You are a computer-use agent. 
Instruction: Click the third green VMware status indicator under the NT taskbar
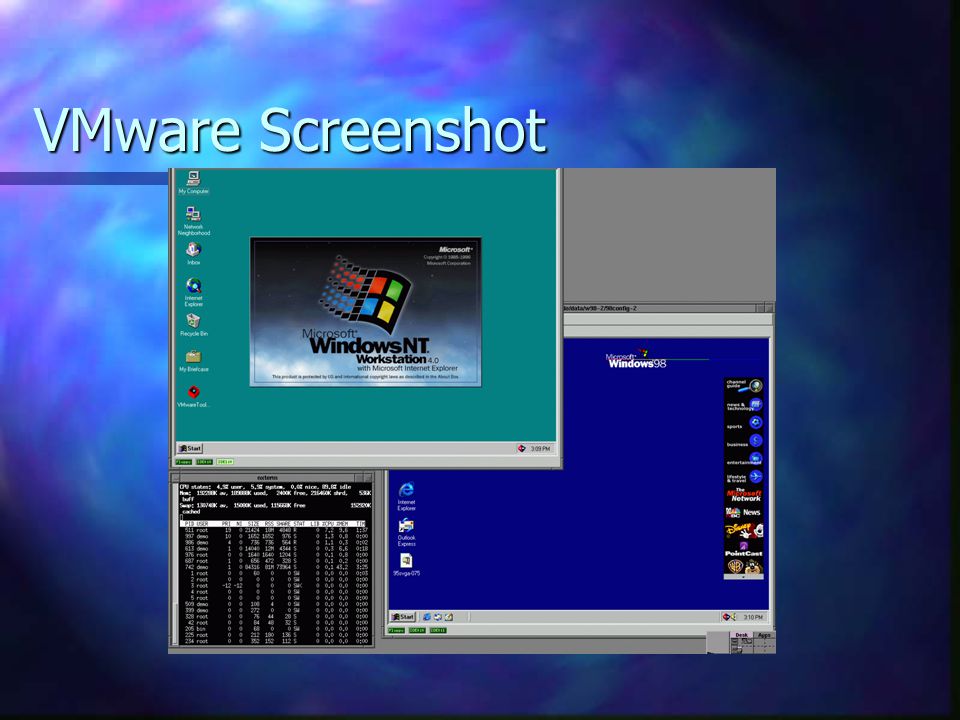click(x=225, y=462)
